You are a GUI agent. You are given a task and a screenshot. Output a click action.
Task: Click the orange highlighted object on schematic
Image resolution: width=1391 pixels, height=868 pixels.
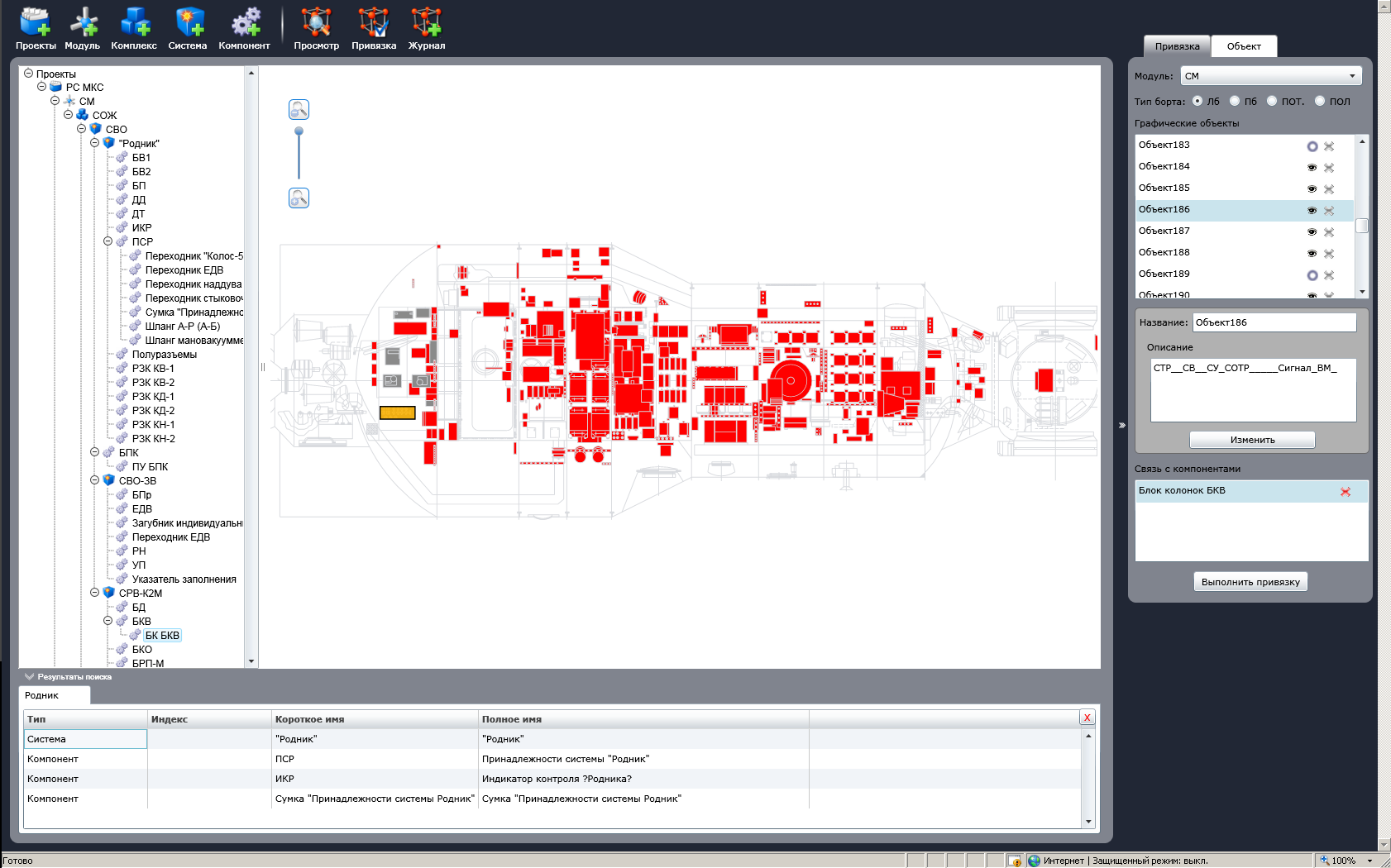[x=397, y=413]
